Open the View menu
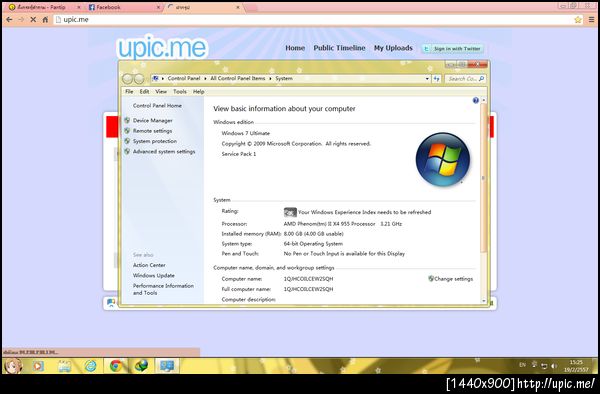 (161, 92)
